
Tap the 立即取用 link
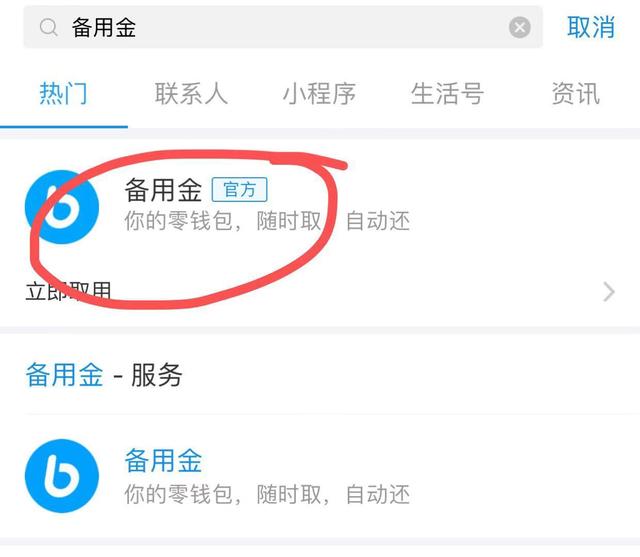click(68, 292)
